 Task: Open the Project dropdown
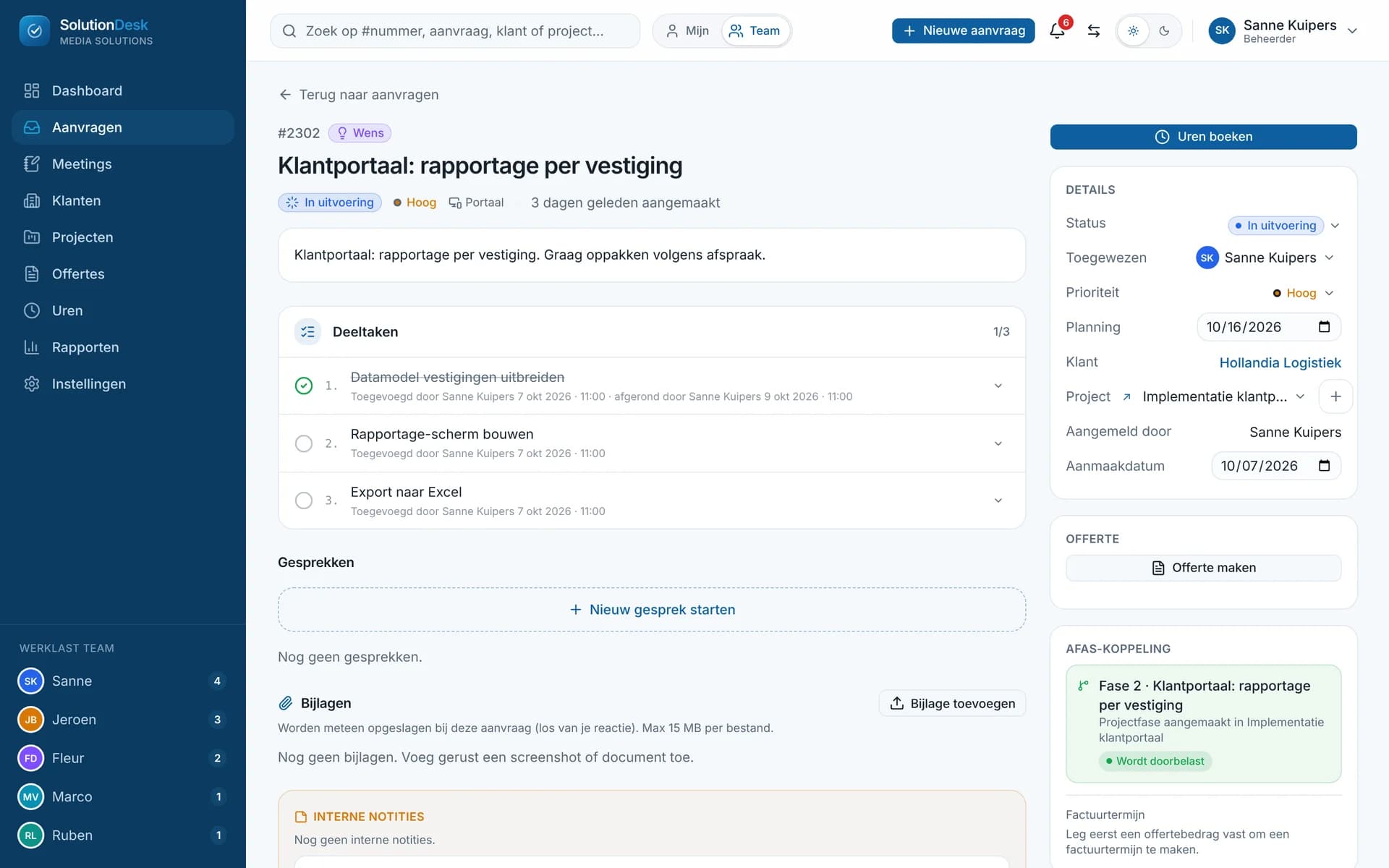1224,396
